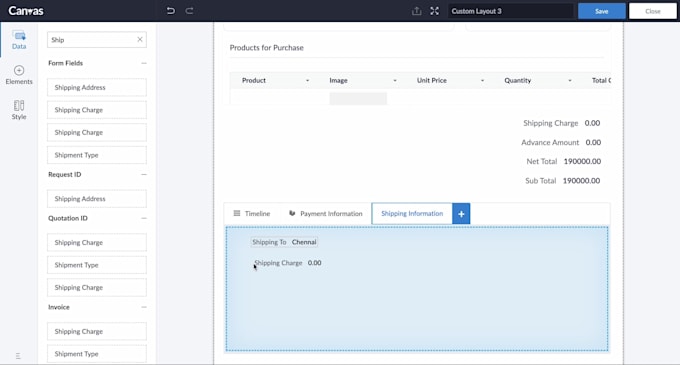Collapse the Quotation ID section
The height and width of the screenshot is (365, 680).
pos(144,218)
